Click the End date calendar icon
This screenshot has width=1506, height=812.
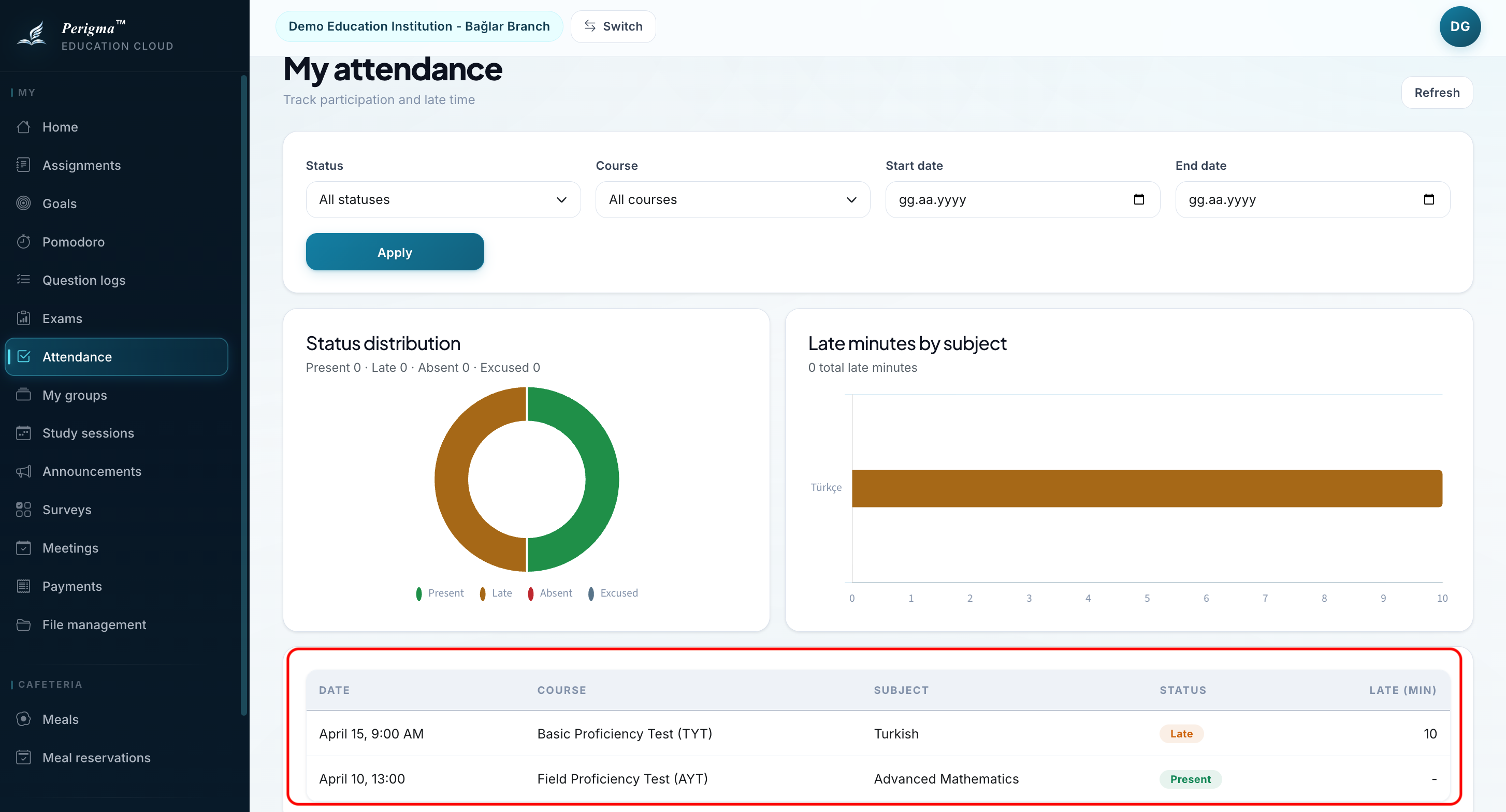(x=1428, y=199)
